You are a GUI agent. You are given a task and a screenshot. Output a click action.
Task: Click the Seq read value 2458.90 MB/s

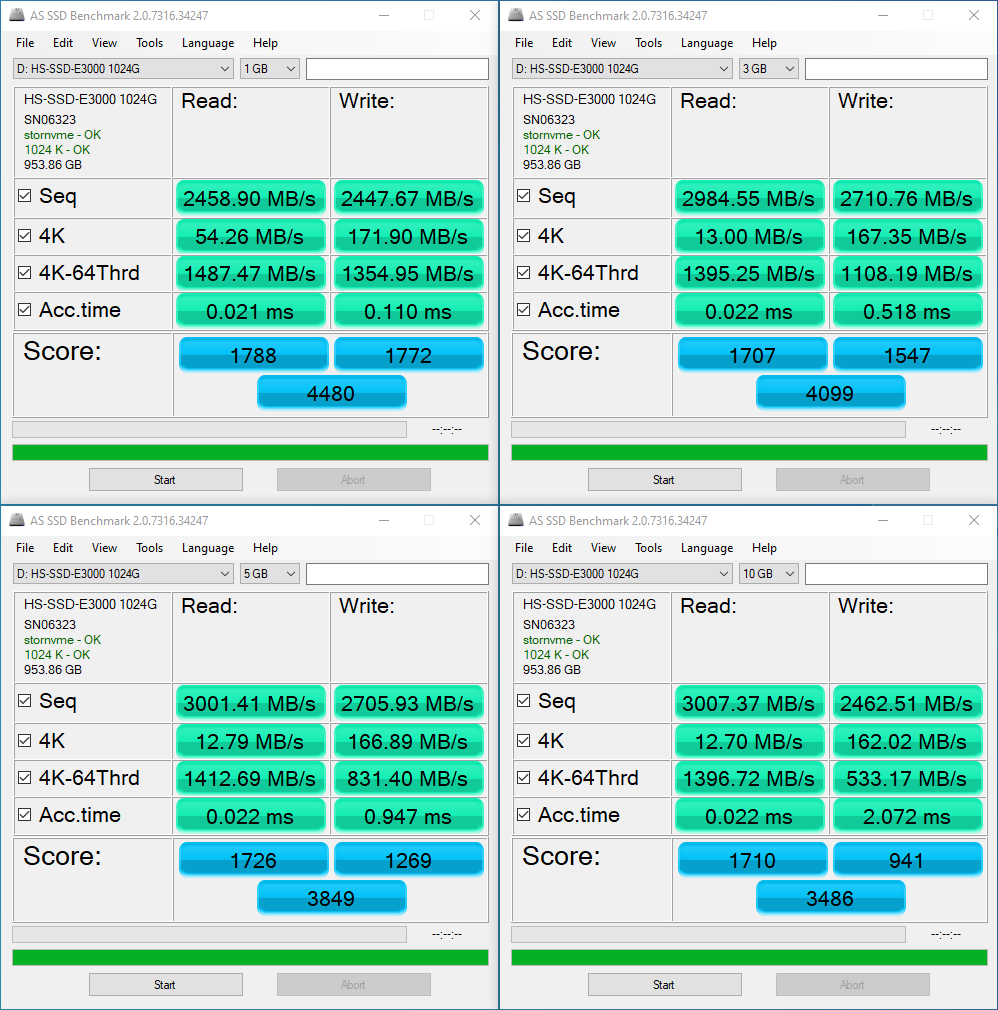pyautogui.click(x=250, y=198)
